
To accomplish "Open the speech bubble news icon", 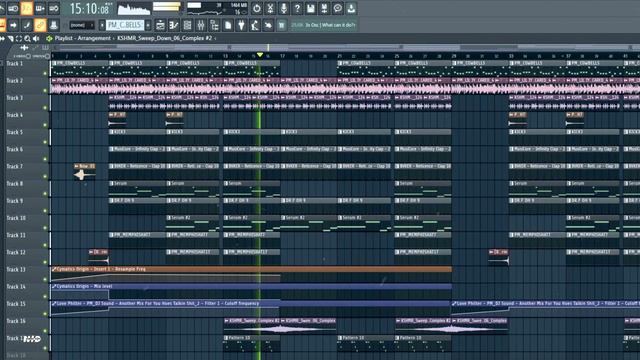I will click(338, 8).
